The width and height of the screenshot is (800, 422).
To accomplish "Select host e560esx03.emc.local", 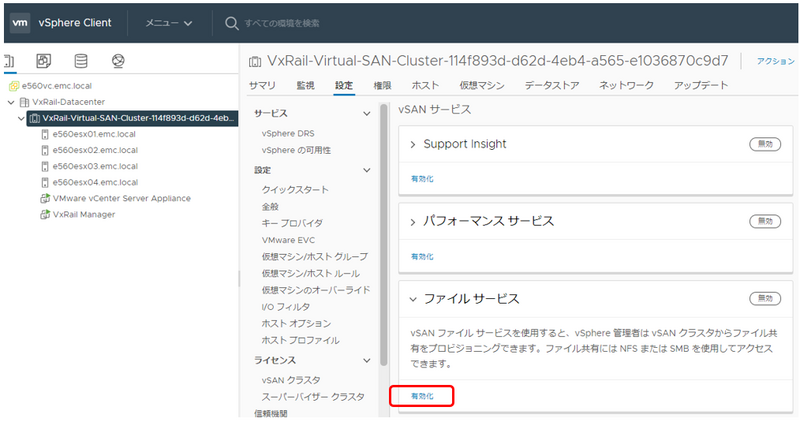I will point(95,166).
